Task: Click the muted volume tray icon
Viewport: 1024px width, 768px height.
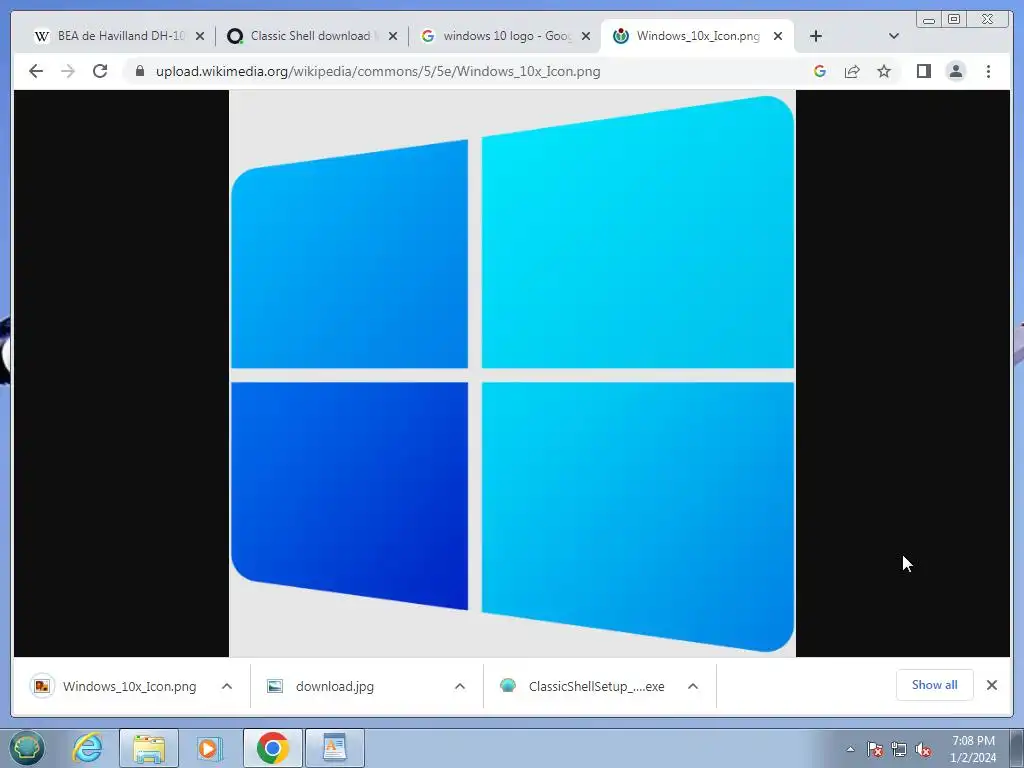Action: pos(923,749)
